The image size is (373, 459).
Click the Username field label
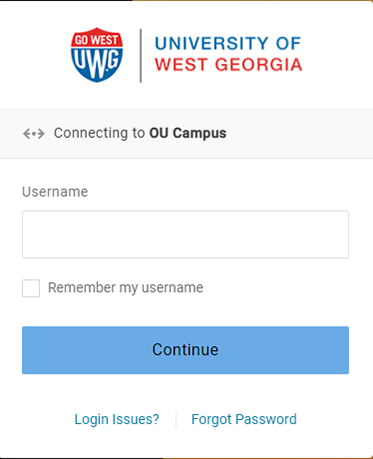click(55, 192)
